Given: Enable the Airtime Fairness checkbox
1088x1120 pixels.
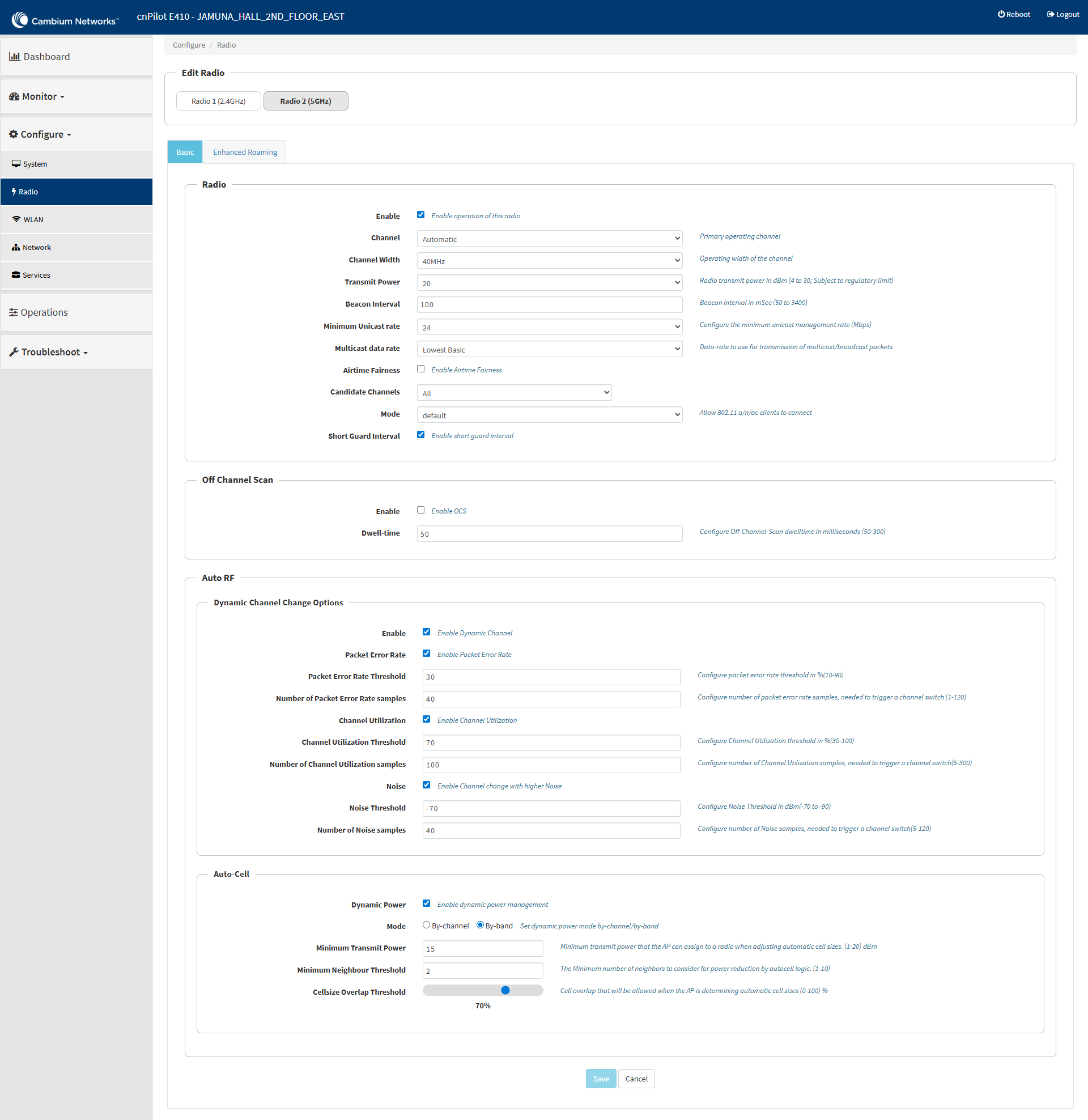Looking at the screenshot, I should point(420,369).
